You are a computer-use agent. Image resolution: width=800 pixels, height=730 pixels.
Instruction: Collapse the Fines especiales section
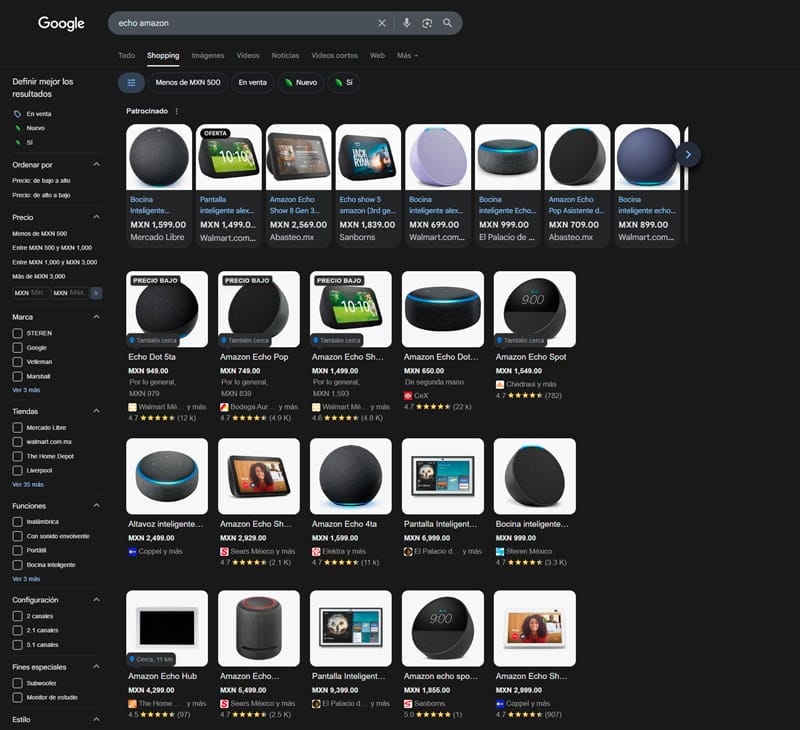96,667
